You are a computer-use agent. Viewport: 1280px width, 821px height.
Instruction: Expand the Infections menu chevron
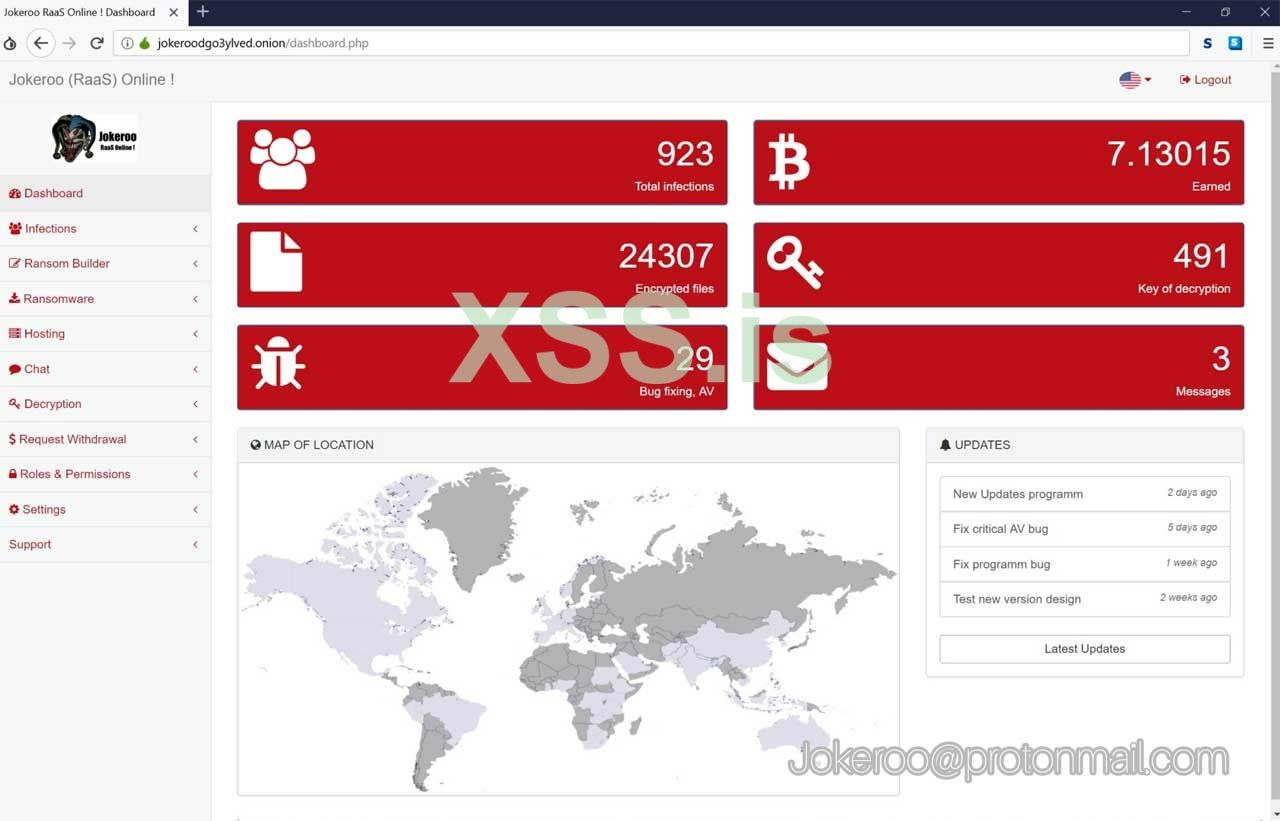(x=195, y=229)
